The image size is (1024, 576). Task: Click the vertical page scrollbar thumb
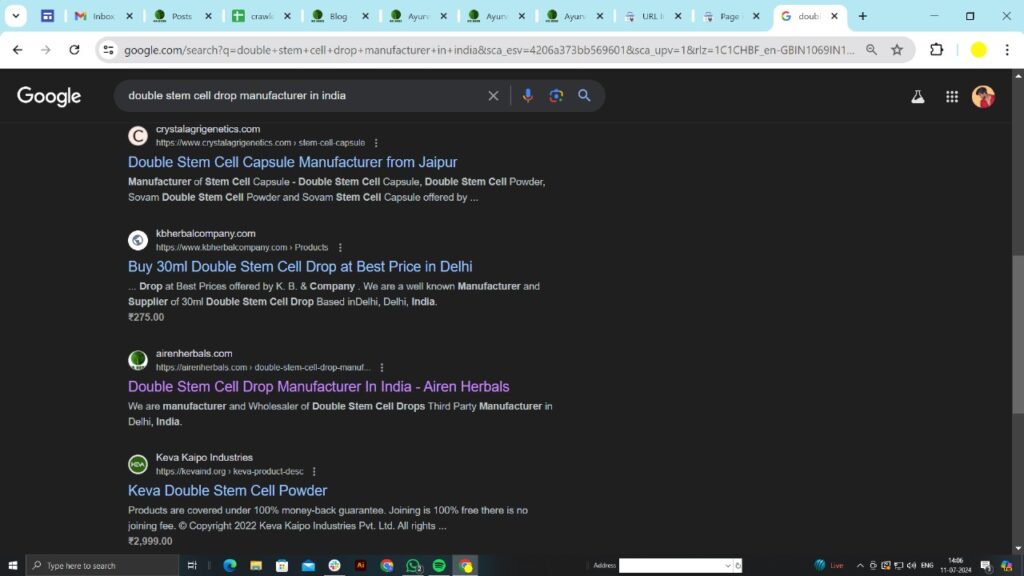[1018, 334]
